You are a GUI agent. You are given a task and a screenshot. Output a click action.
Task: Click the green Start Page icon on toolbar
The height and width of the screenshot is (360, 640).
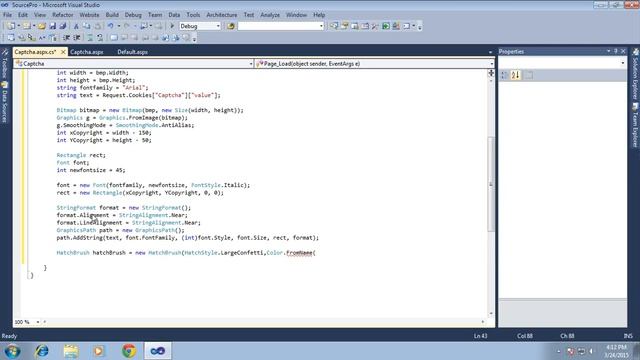(386, 26)
